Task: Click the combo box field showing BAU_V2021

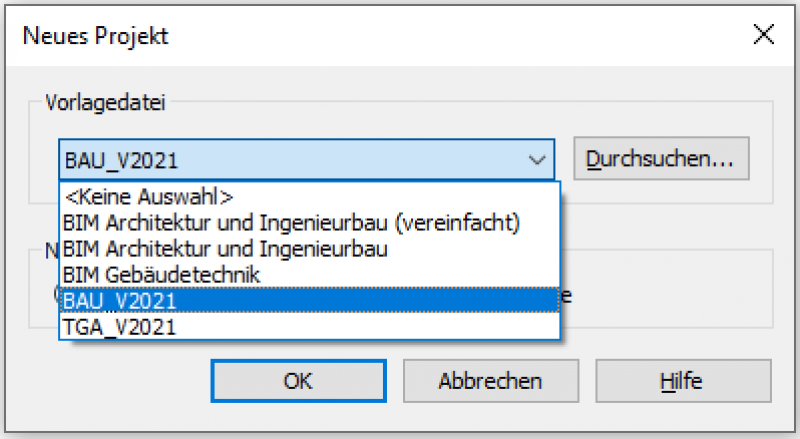Action: click(x=290, y=159)
